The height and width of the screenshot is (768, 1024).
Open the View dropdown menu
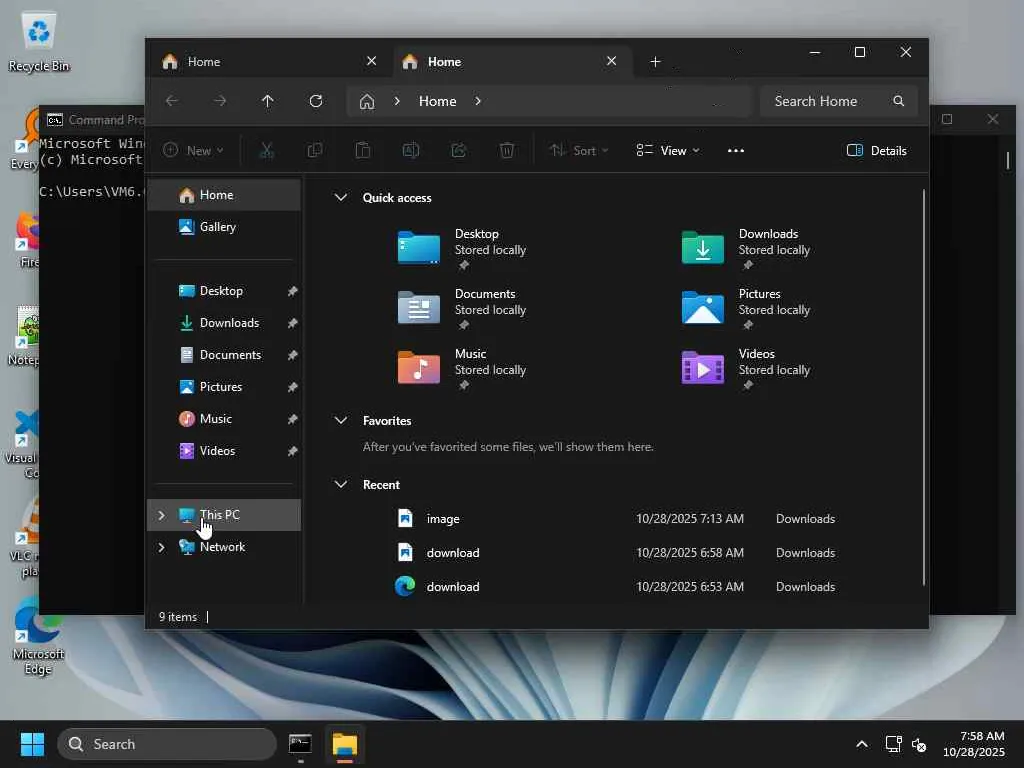tap(668, 151)
